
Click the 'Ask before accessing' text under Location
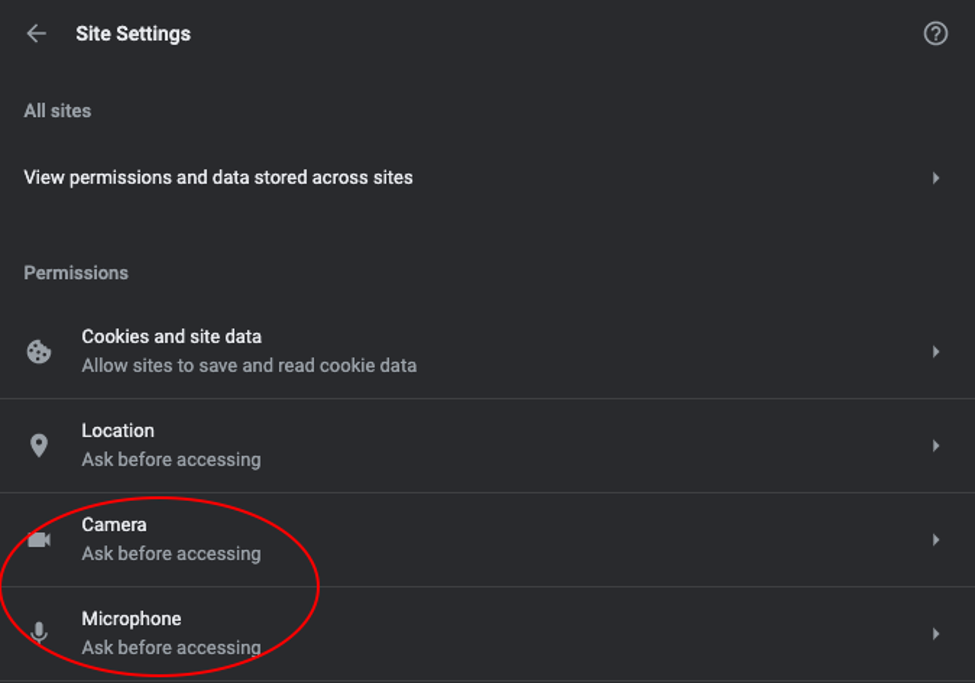click(172, 460)
